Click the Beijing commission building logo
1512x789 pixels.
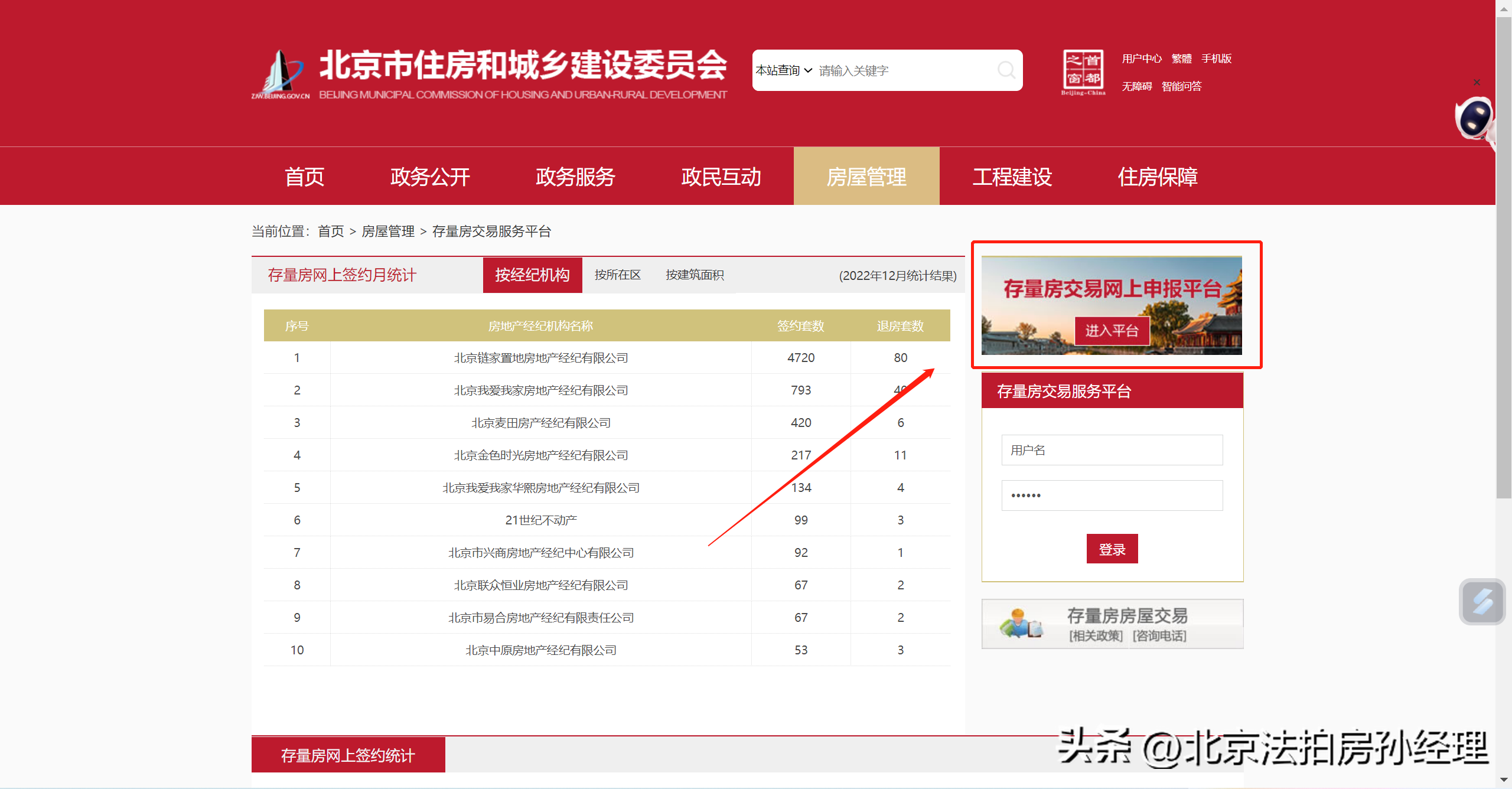coord(281,74)
